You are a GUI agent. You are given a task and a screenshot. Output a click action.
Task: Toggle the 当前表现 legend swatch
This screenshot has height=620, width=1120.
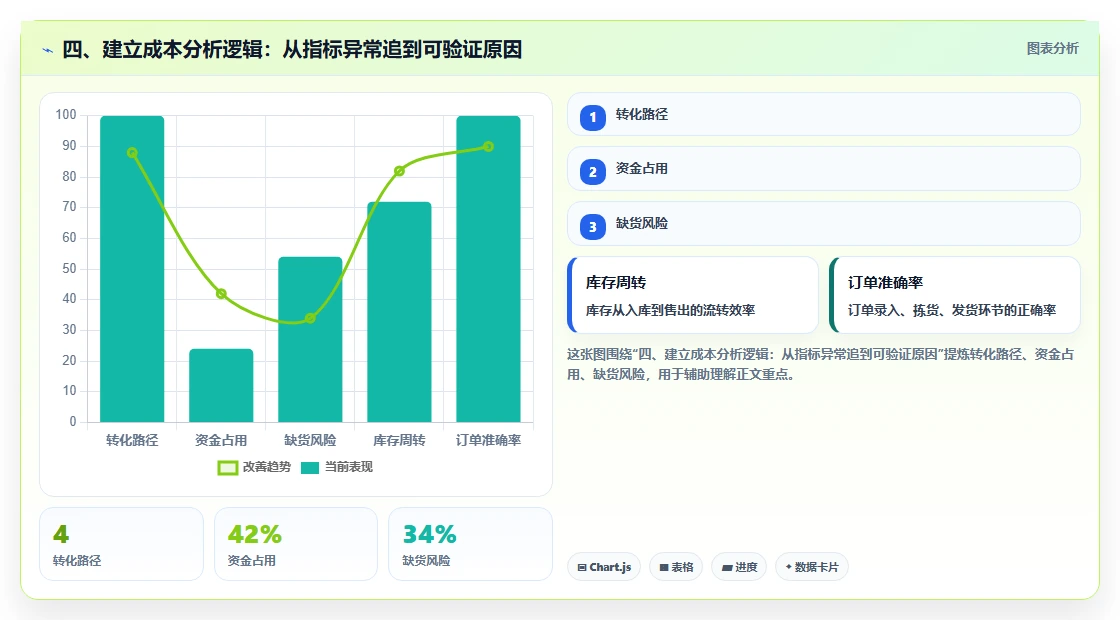(309, 468)
